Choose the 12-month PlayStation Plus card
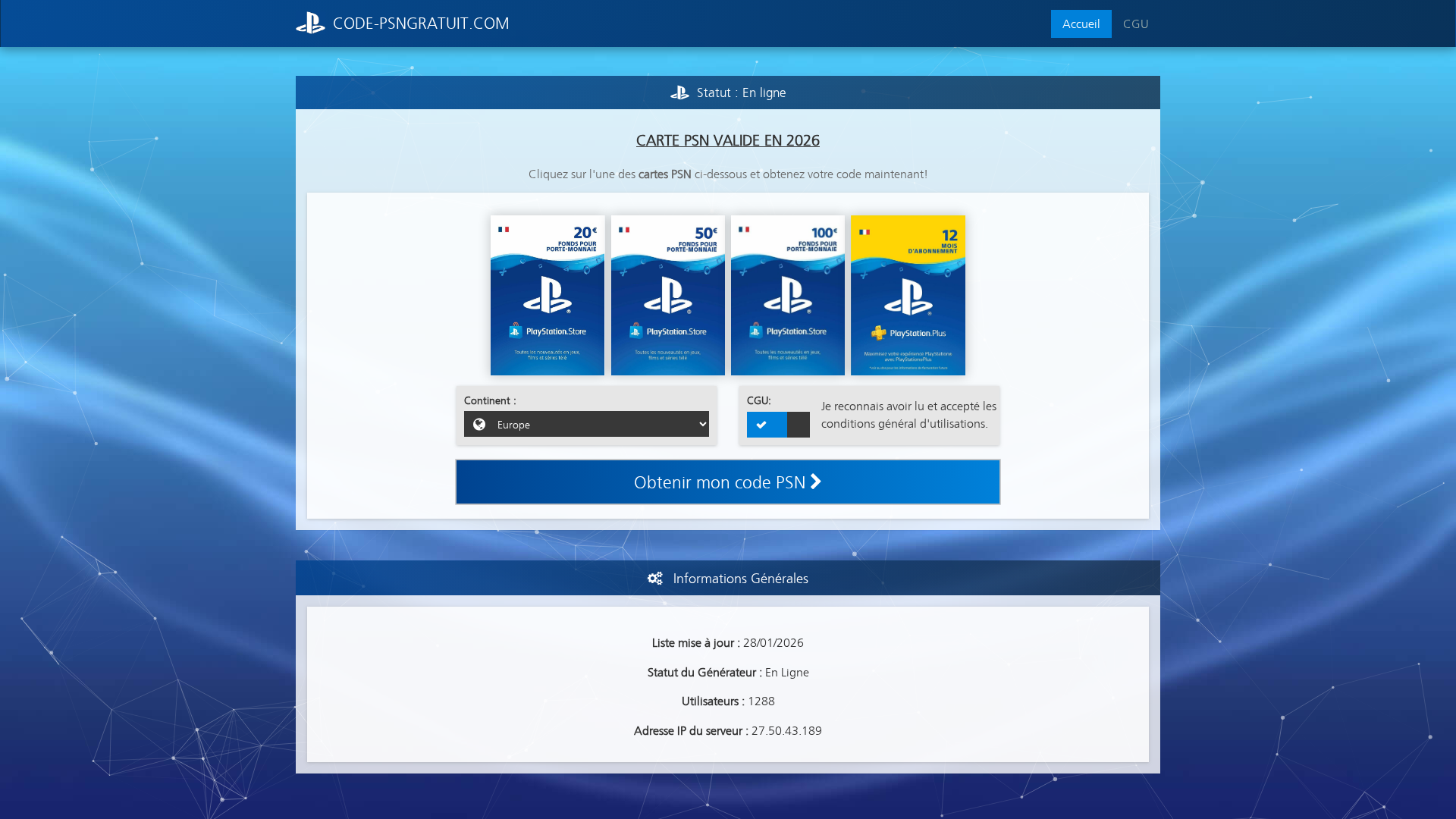This screenshot has width=1456, height=819. coord(908,295)
